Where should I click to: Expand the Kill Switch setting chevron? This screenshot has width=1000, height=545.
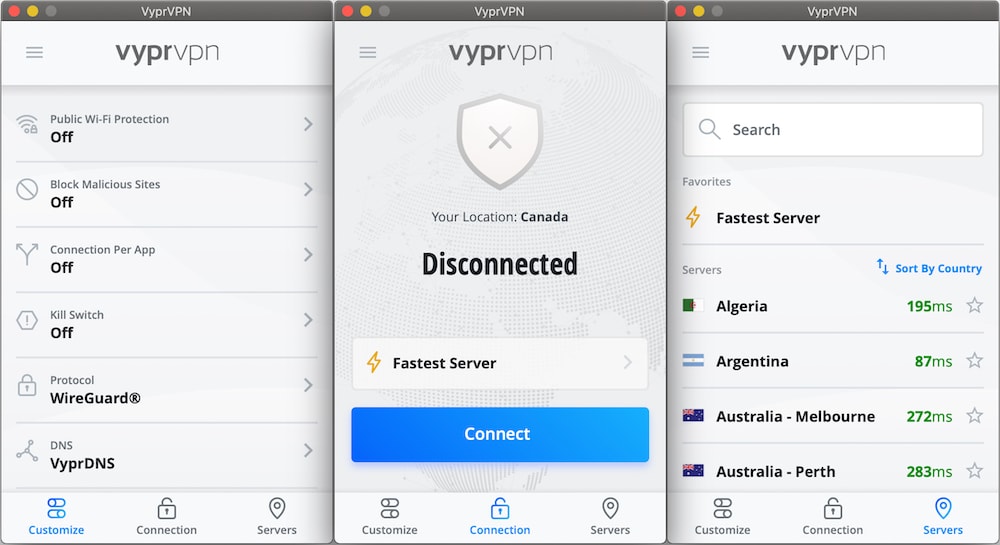[x=308, y=320]
